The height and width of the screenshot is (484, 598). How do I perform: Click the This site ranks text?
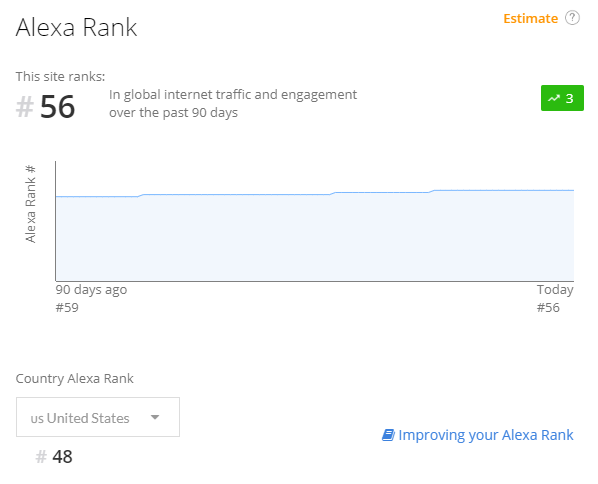[x=60, y=76]
